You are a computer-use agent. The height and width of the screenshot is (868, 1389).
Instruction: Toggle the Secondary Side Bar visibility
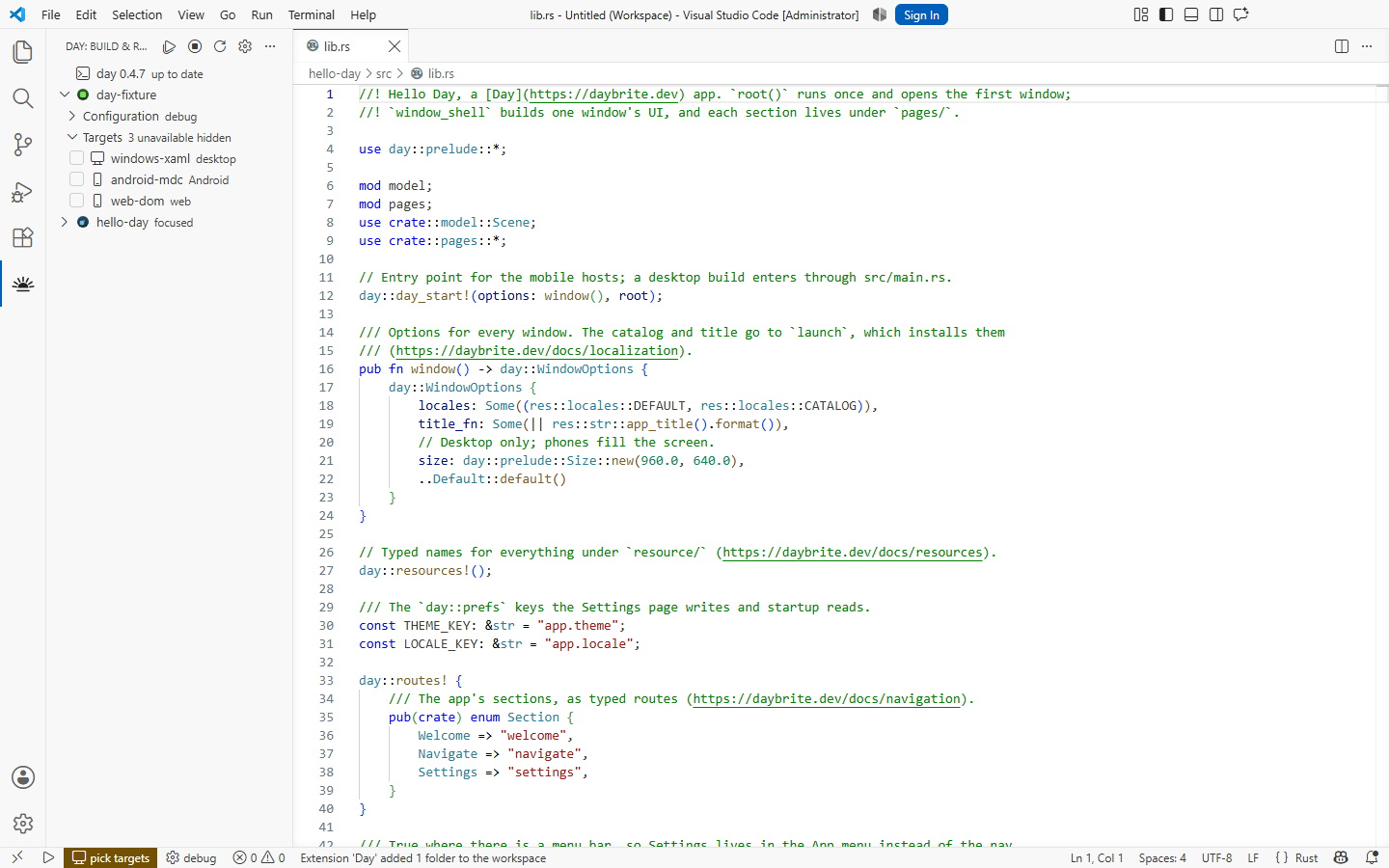tap(1216, 14)
